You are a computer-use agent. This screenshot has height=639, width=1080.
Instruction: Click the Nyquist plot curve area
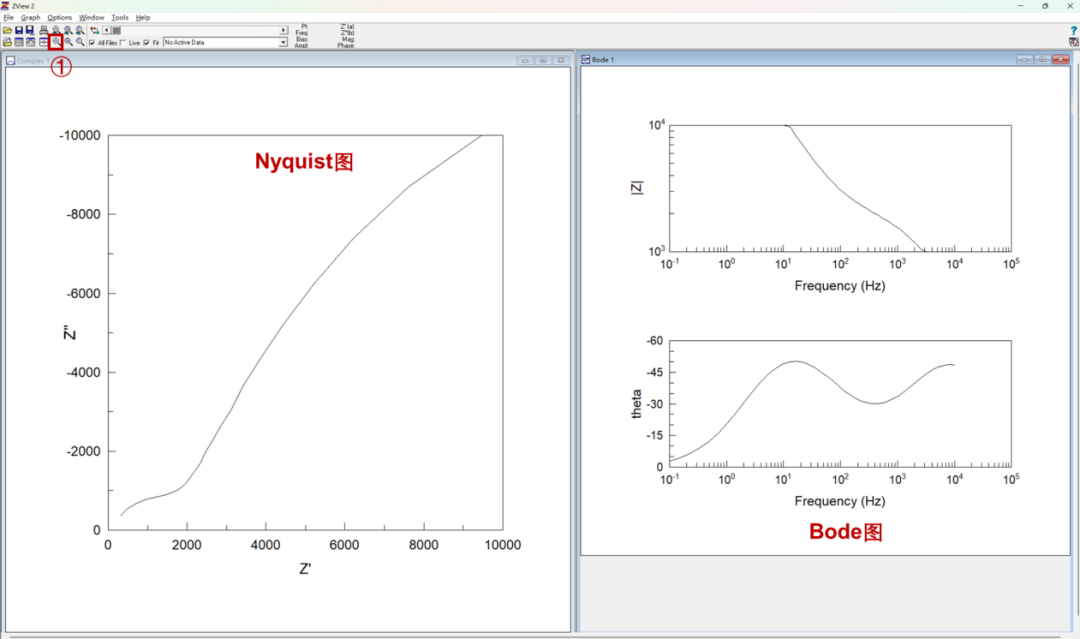coord(305,332)
